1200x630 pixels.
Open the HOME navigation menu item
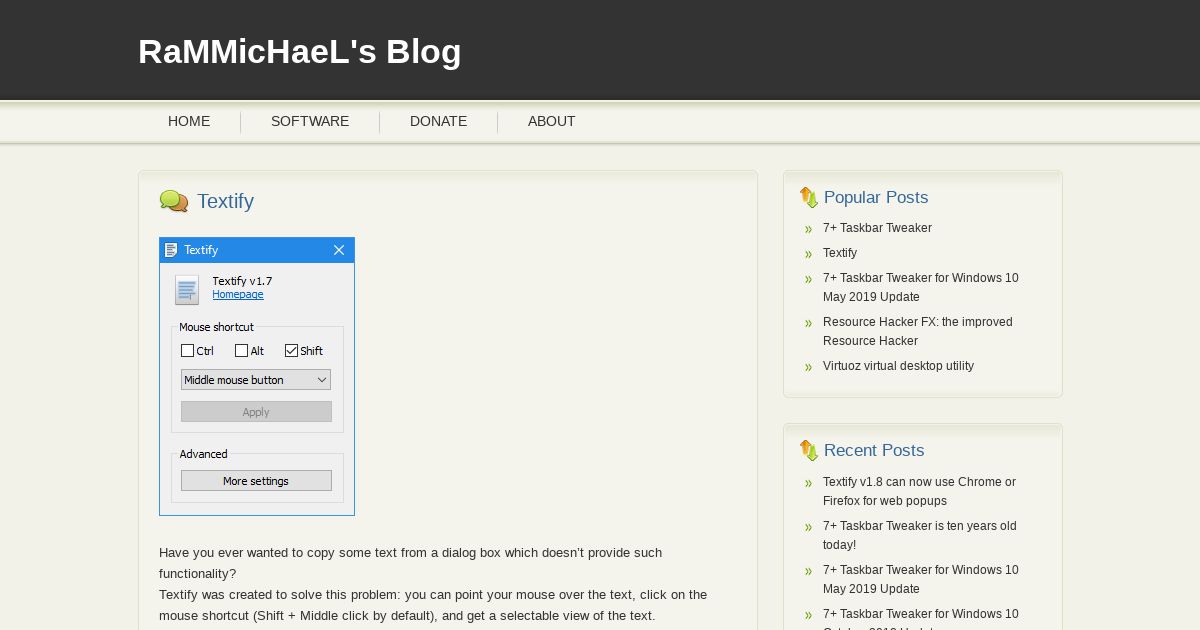189,121
